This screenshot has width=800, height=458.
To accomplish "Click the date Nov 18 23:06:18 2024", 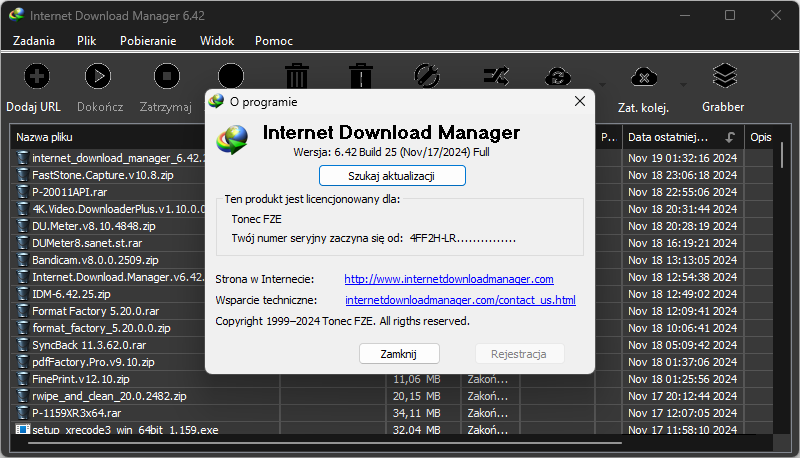I will point(683,175).
